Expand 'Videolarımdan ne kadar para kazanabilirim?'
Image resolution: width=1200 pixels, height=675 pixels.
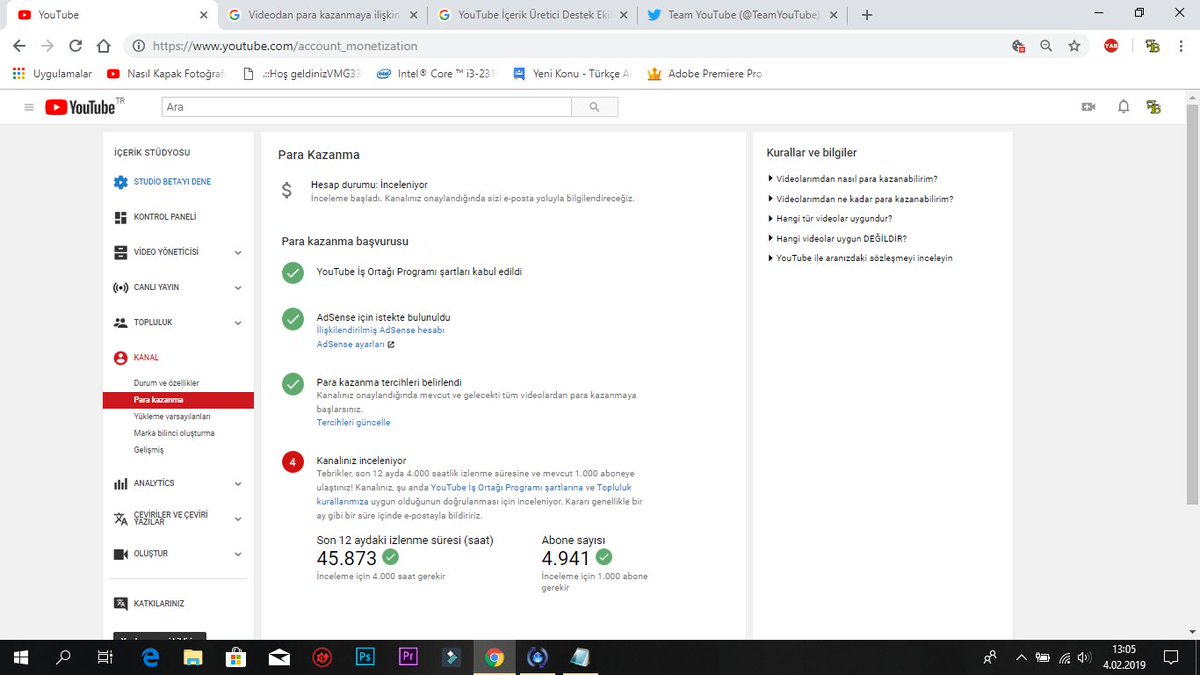click(860, 199)
